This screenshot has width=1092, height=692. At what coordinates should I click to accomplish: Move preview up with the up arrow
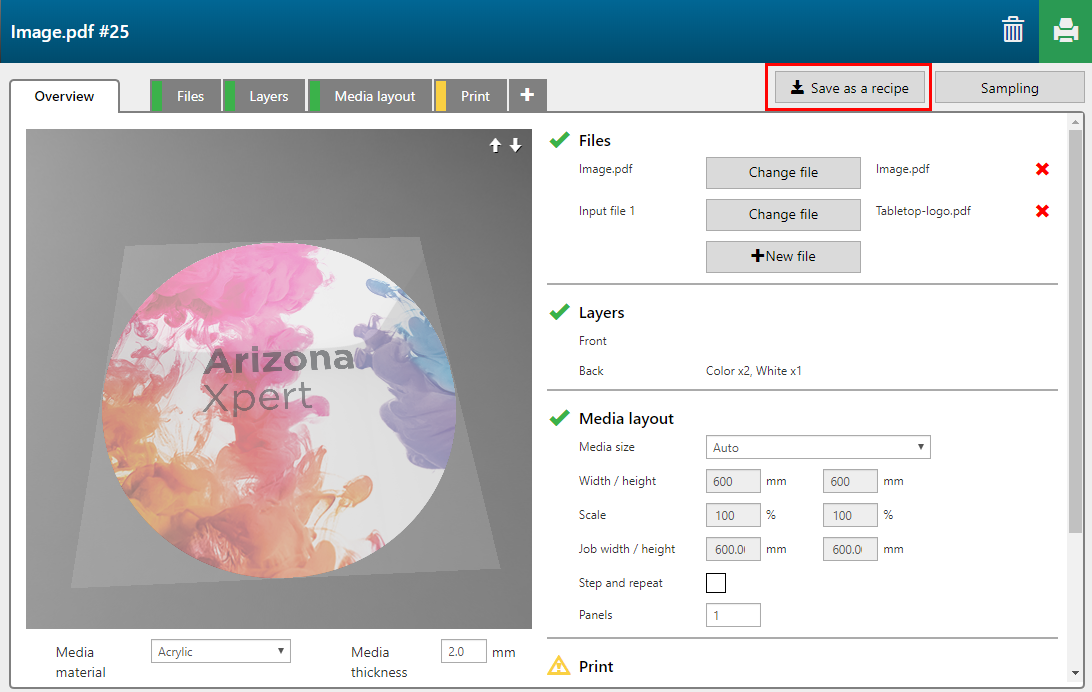tap(495, 145)
